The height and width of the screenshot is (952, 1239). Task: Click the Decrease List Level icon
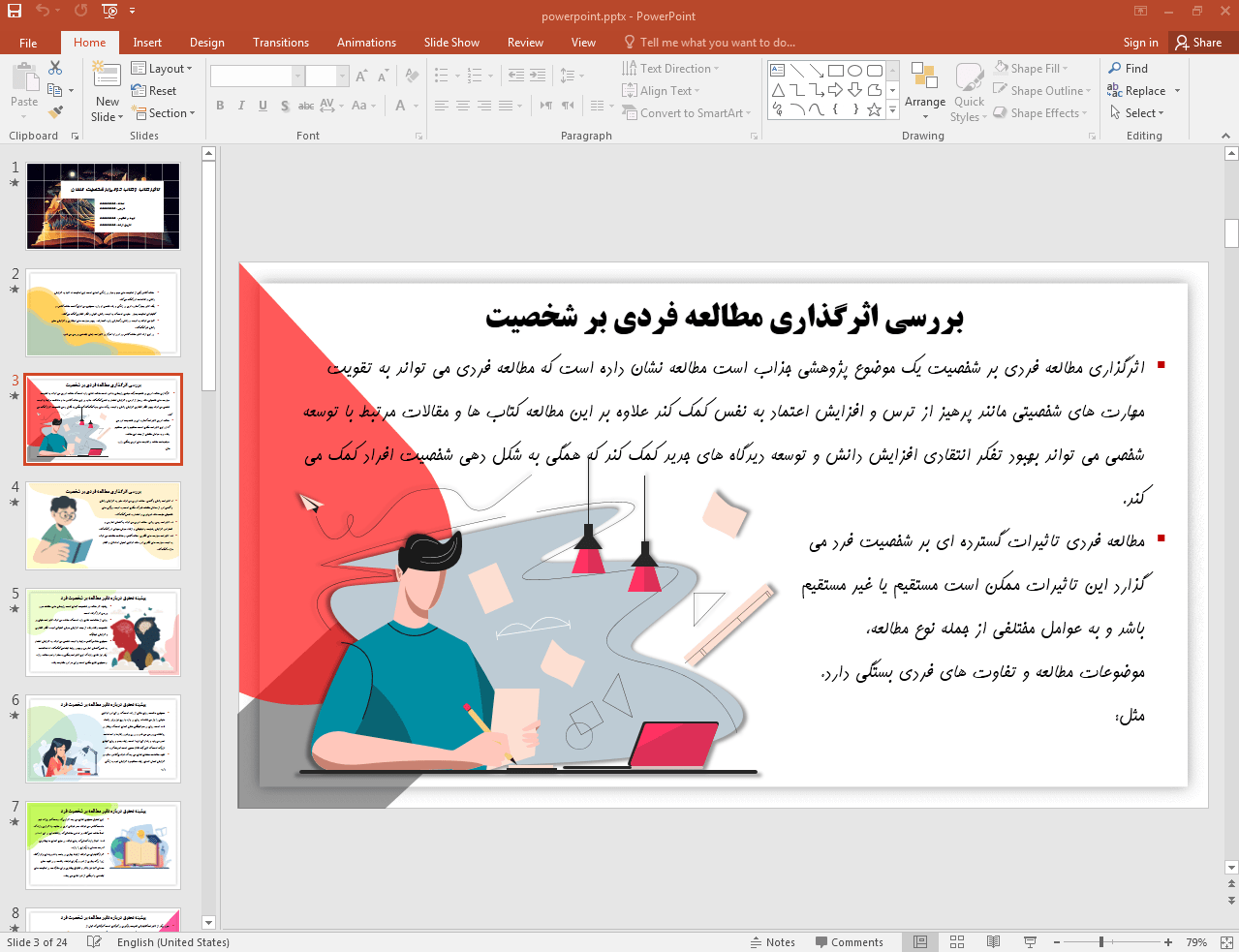pos(516,76)
